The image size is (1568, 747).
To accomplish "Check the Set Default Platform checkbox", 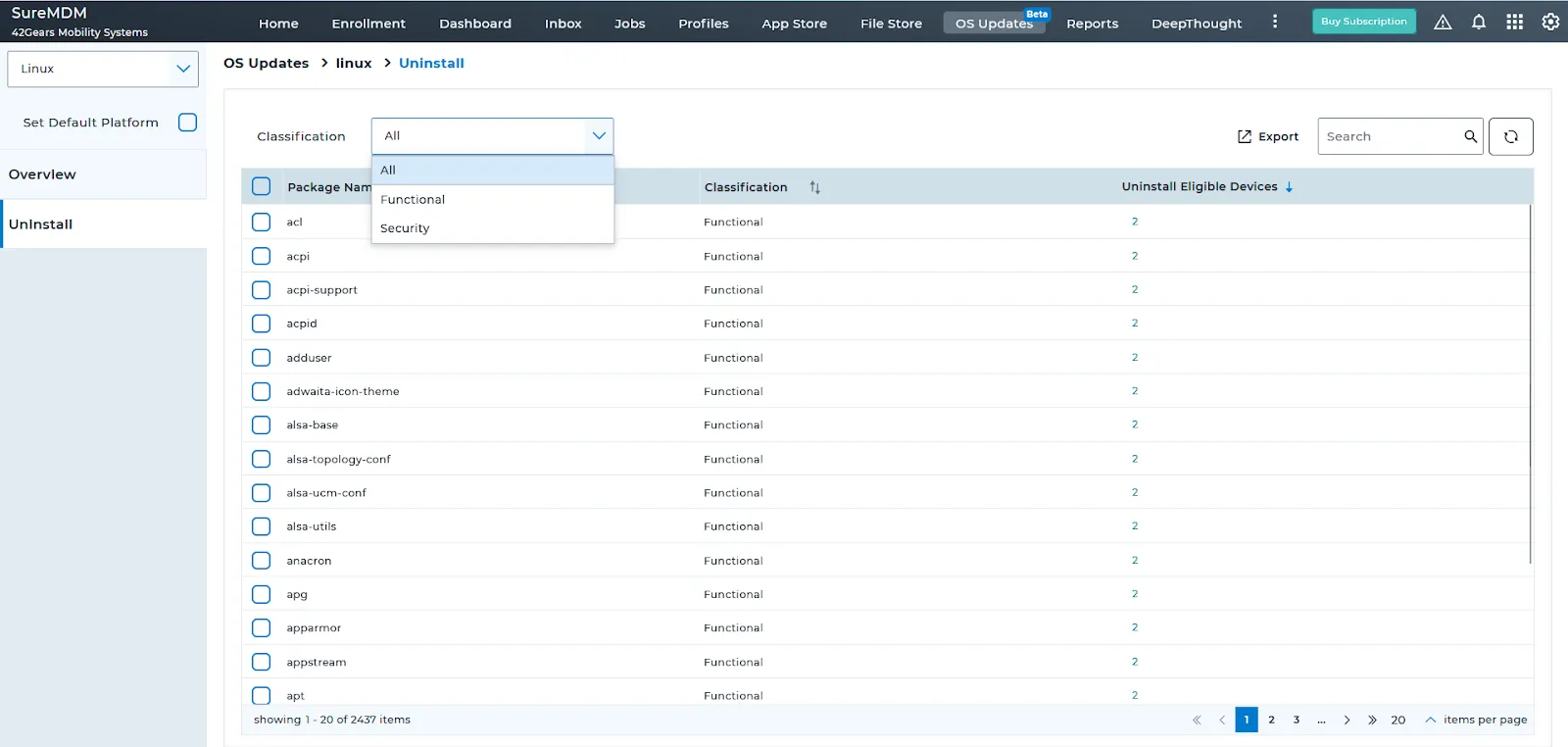I will [187, 123].
